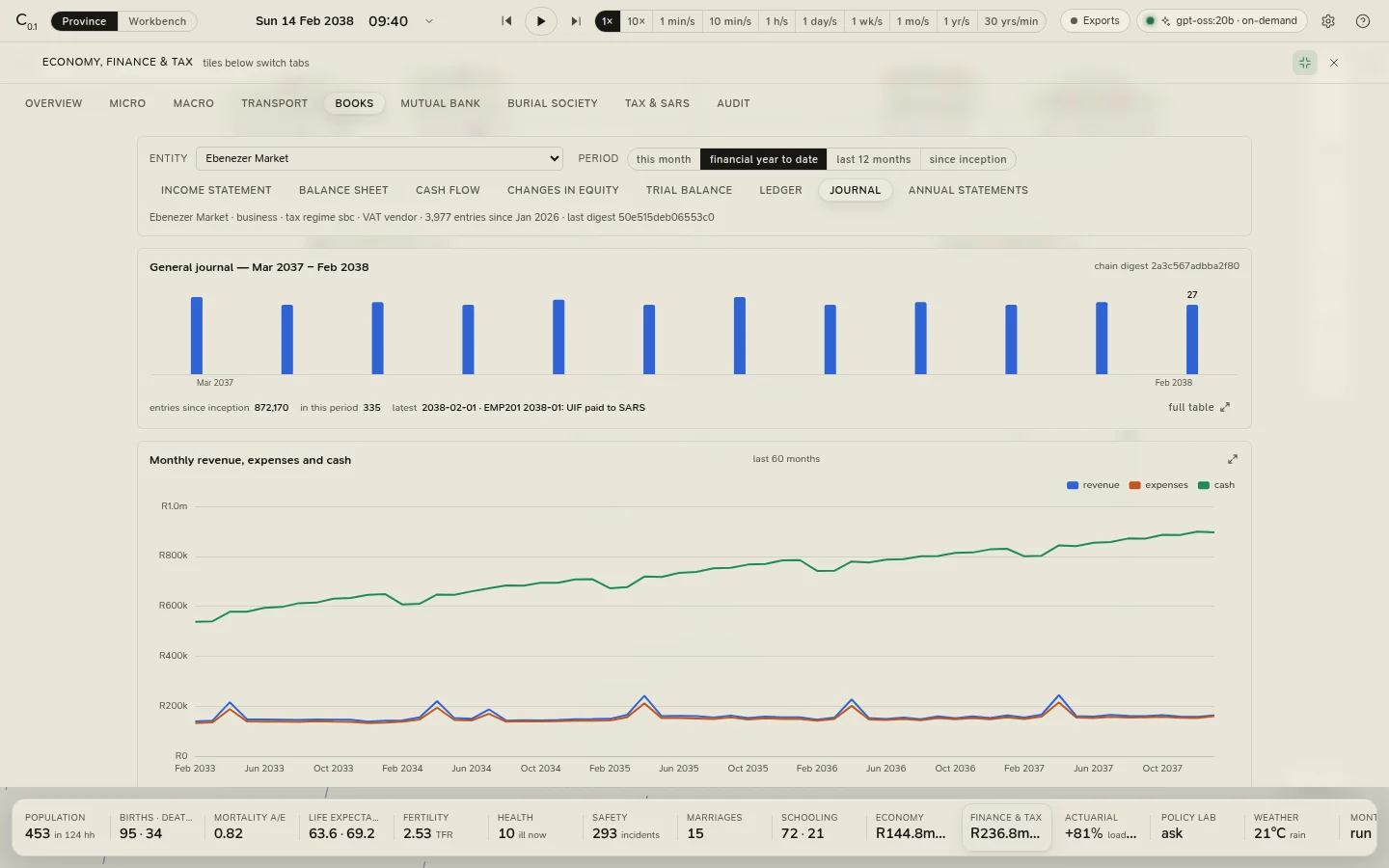The width and height of the screenshot is (1389, 868).
Task: Toggle the revenue legend swatch
Action: click(1073, 485)
